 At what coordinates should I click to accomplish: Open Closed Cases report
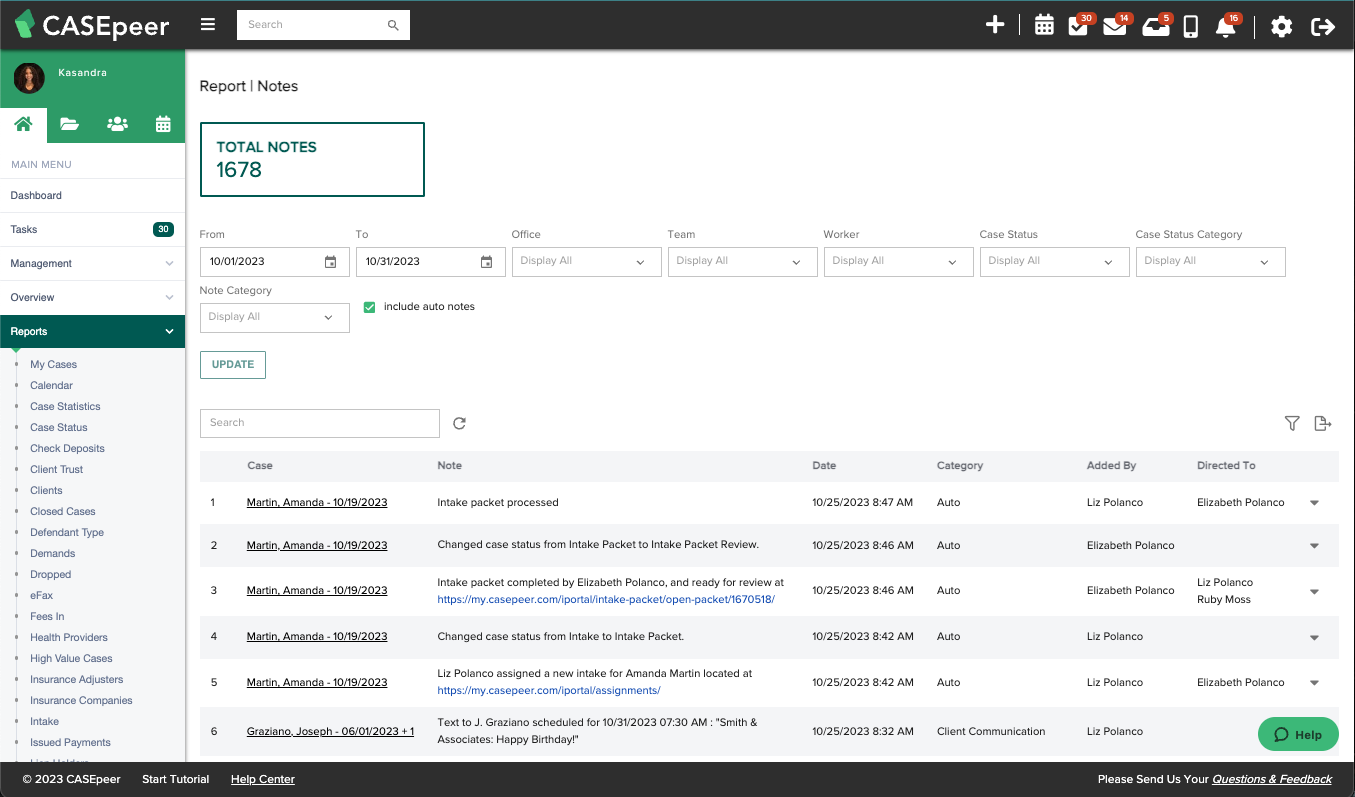pos(63,512)
